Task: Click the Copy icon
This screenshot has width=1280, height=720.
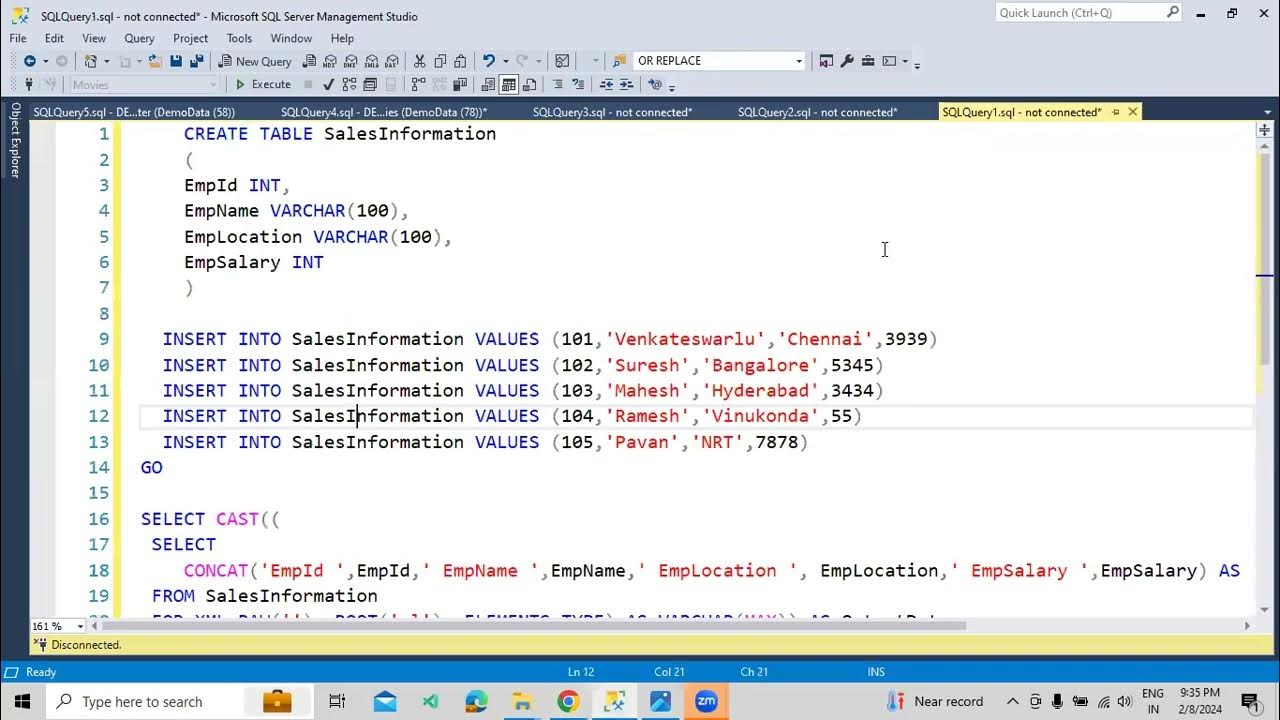Action: tap(440, 61)
